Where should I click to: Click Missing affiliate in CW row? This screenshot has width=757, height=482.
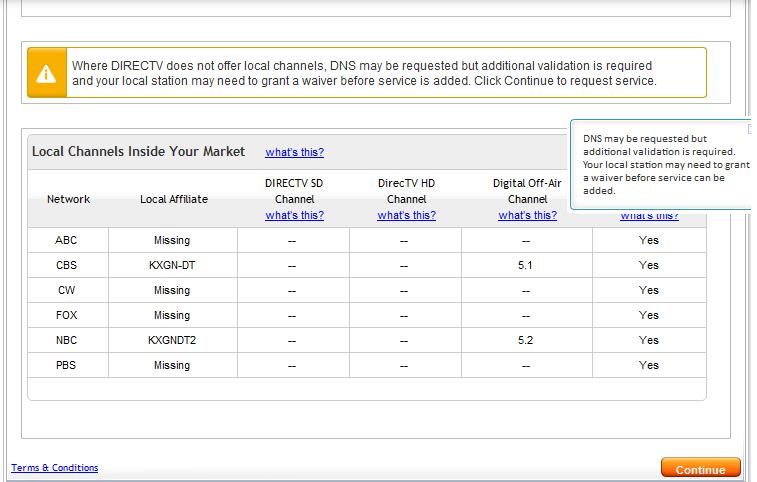tap(172, 290)
